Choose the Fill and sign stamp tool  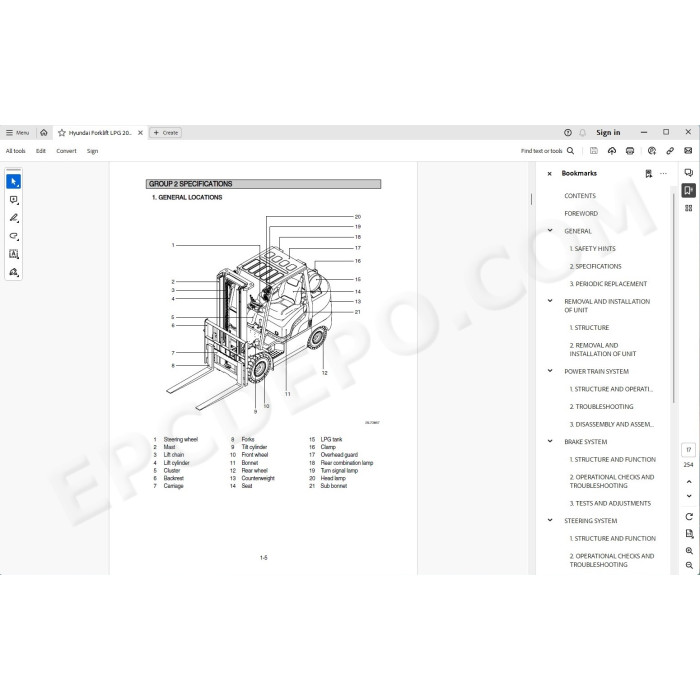tap(13, 272)
